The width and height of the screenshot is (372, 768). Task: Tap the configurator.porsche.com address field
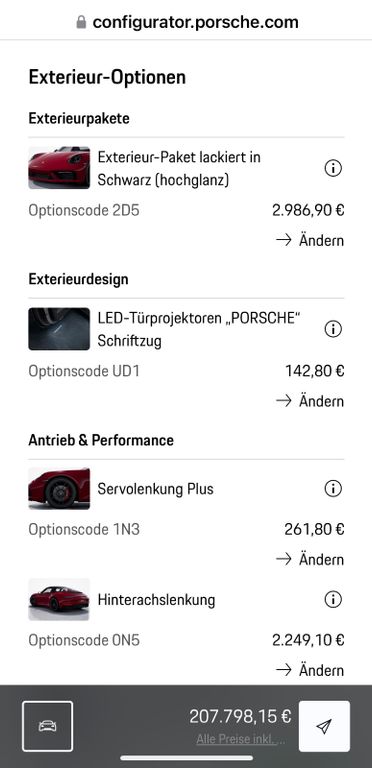[187, 22]
